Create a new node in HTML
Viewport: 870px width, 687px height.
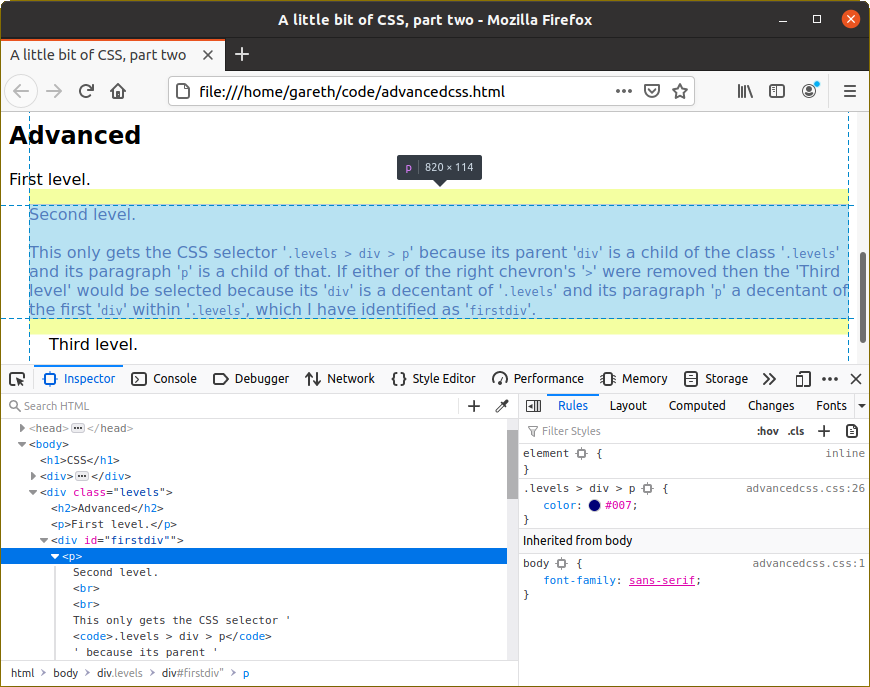point(474,406)
